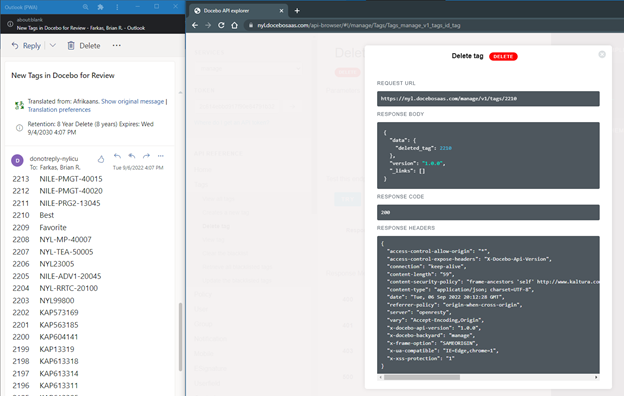Screen dimensions: 624x396
Task: Click the Reply arrow icon in Outlook
Action: click(15, 46)
